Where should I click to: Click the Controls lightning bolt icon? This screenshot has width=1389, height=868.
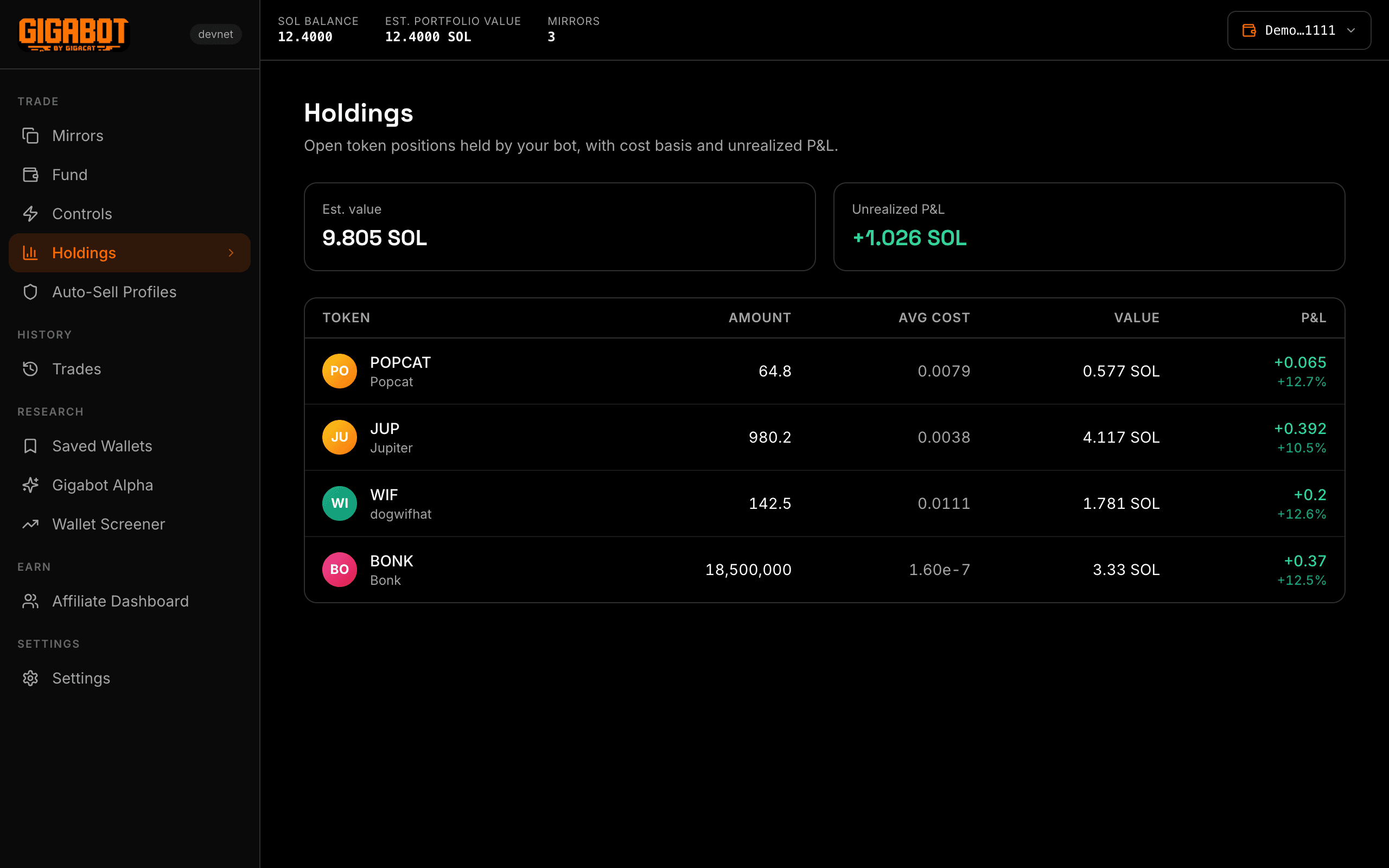pos(30,214)
